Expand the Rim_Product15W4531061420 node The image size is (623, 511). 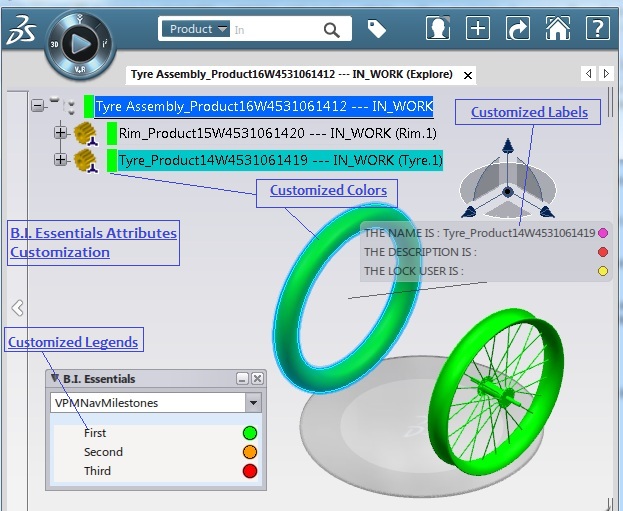click(x=60, y=132)
